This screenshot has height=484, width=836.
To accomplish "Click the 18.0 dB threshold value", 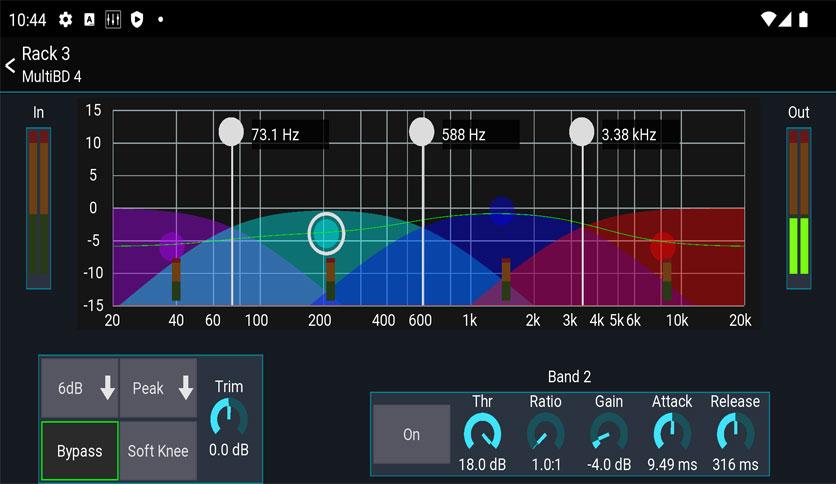I will click(x=482, y=464).
